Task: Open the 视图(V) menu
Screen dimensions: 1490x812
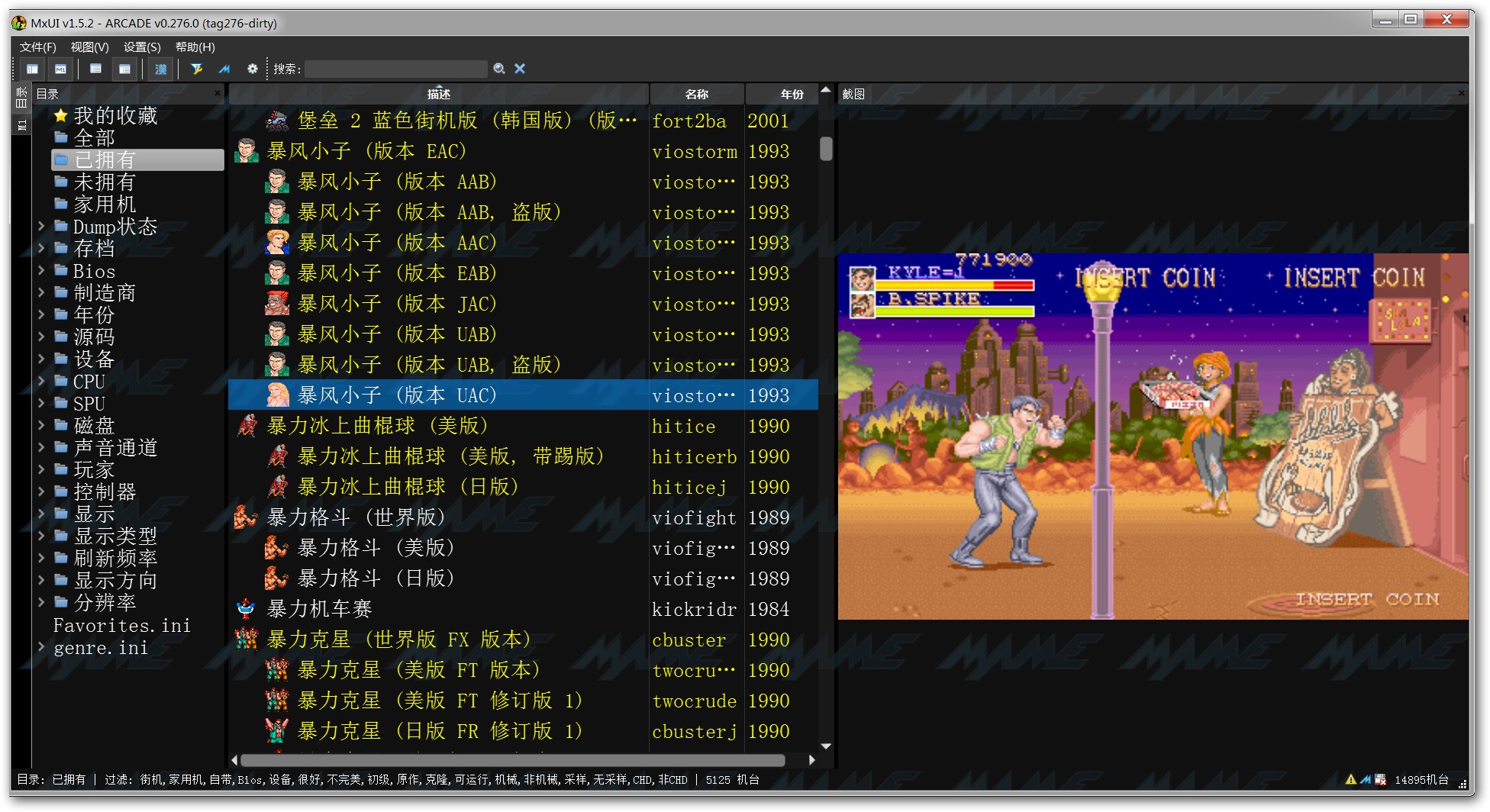Action: tap(89, 47)
